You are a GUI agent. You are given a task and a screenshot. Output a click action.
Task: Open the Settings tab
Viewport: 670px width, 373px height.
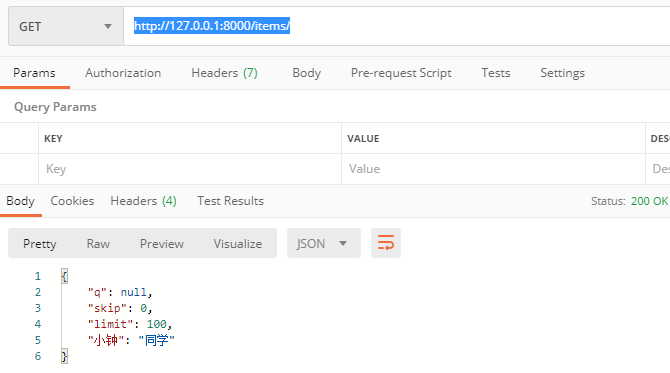(x=562, y=73)
